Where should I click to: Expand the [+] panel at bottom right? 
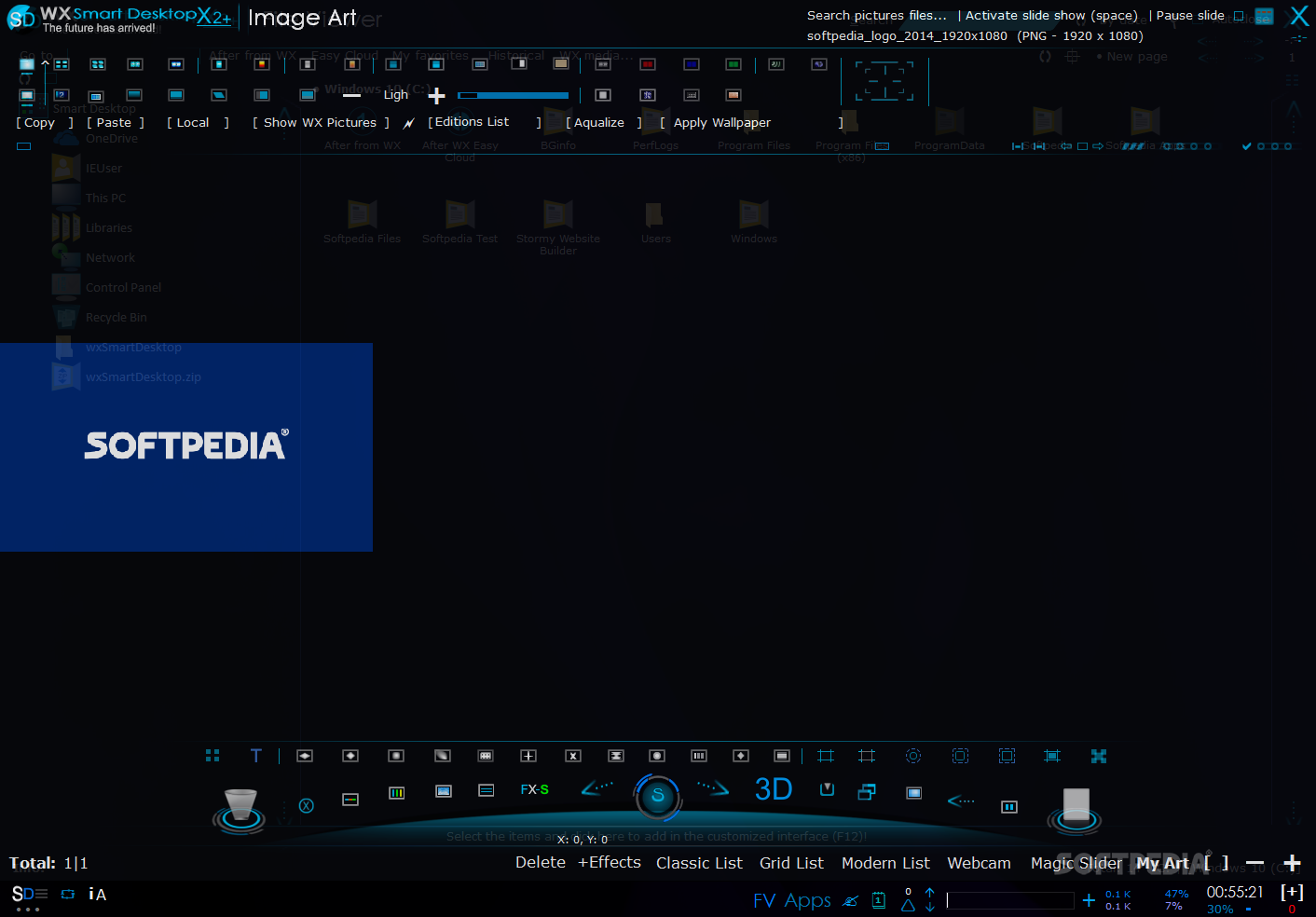1292,892
